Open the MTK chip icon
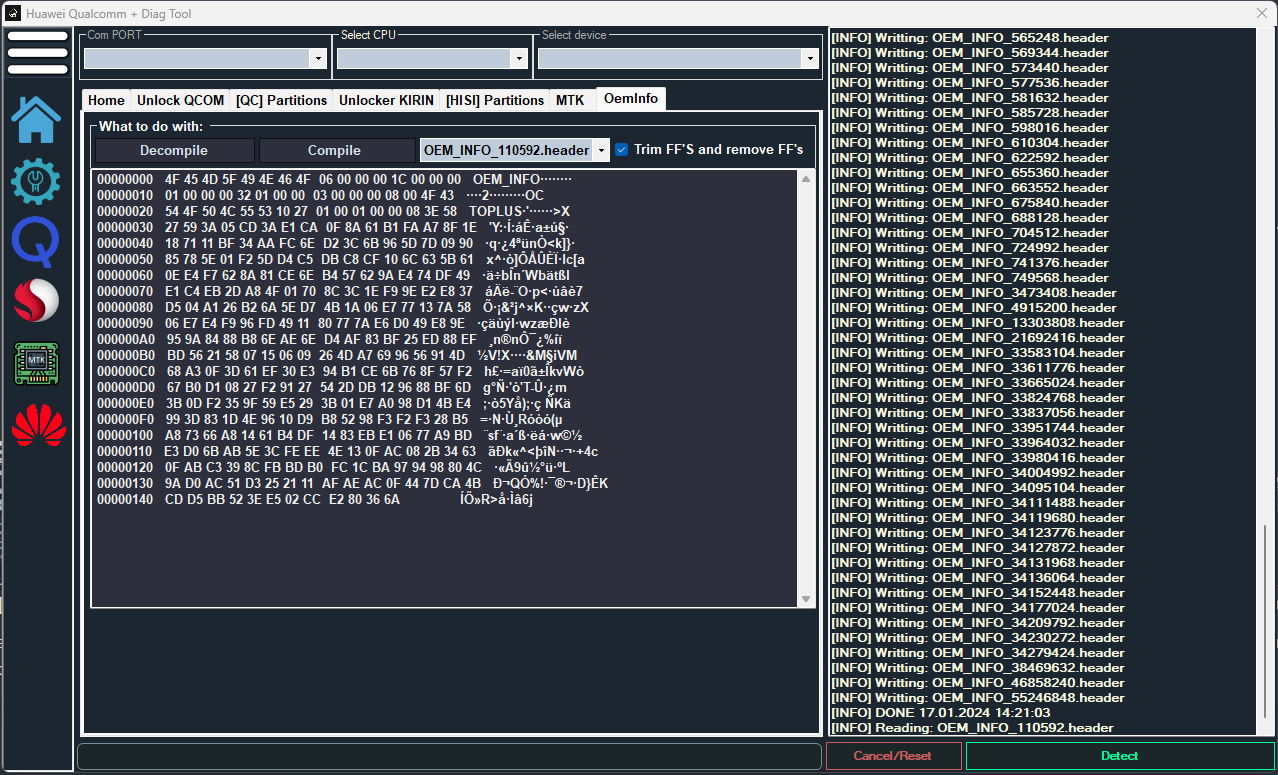Screen dimensions: 1278x775 (37, 362)
